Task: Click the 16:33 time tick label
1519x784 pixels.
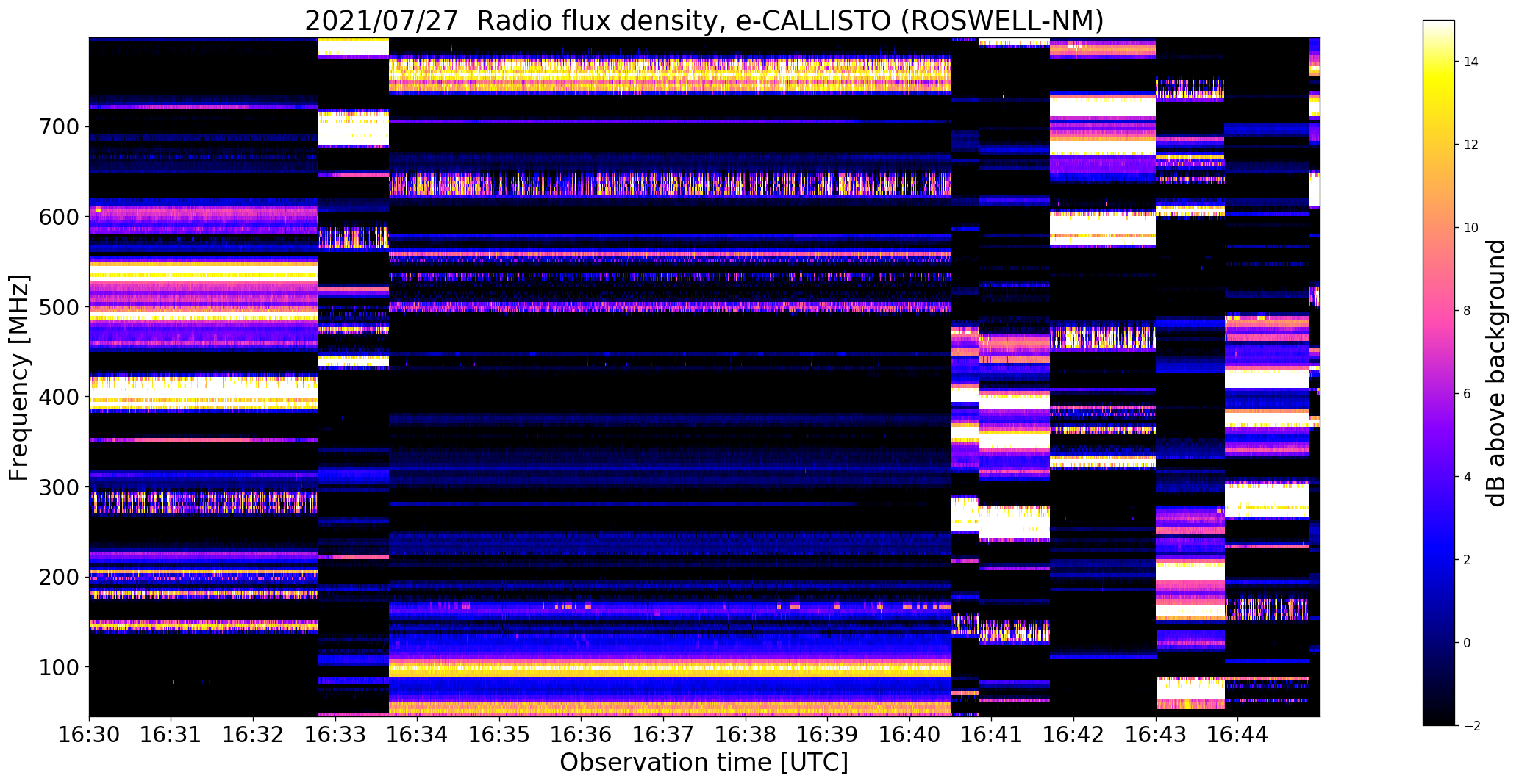Action: pyautogui.click(x=335, y=733)
